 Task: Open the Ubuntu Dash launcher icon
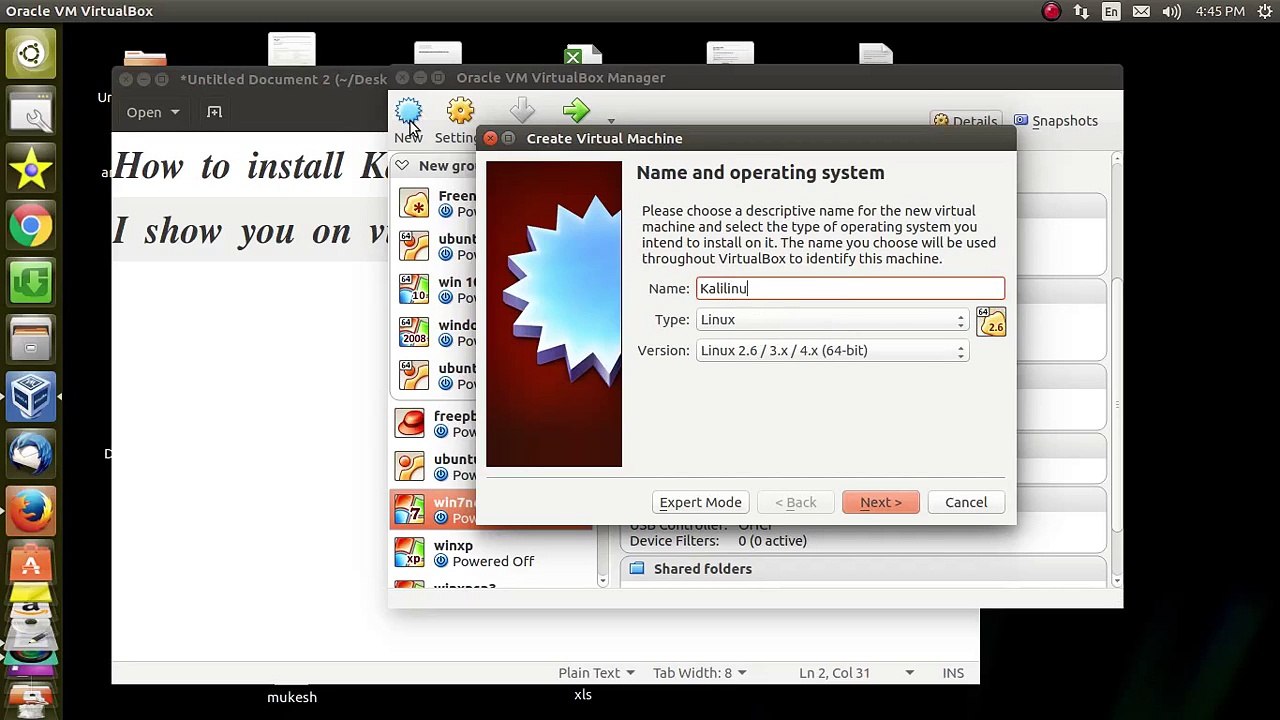(x=31, y=54)
